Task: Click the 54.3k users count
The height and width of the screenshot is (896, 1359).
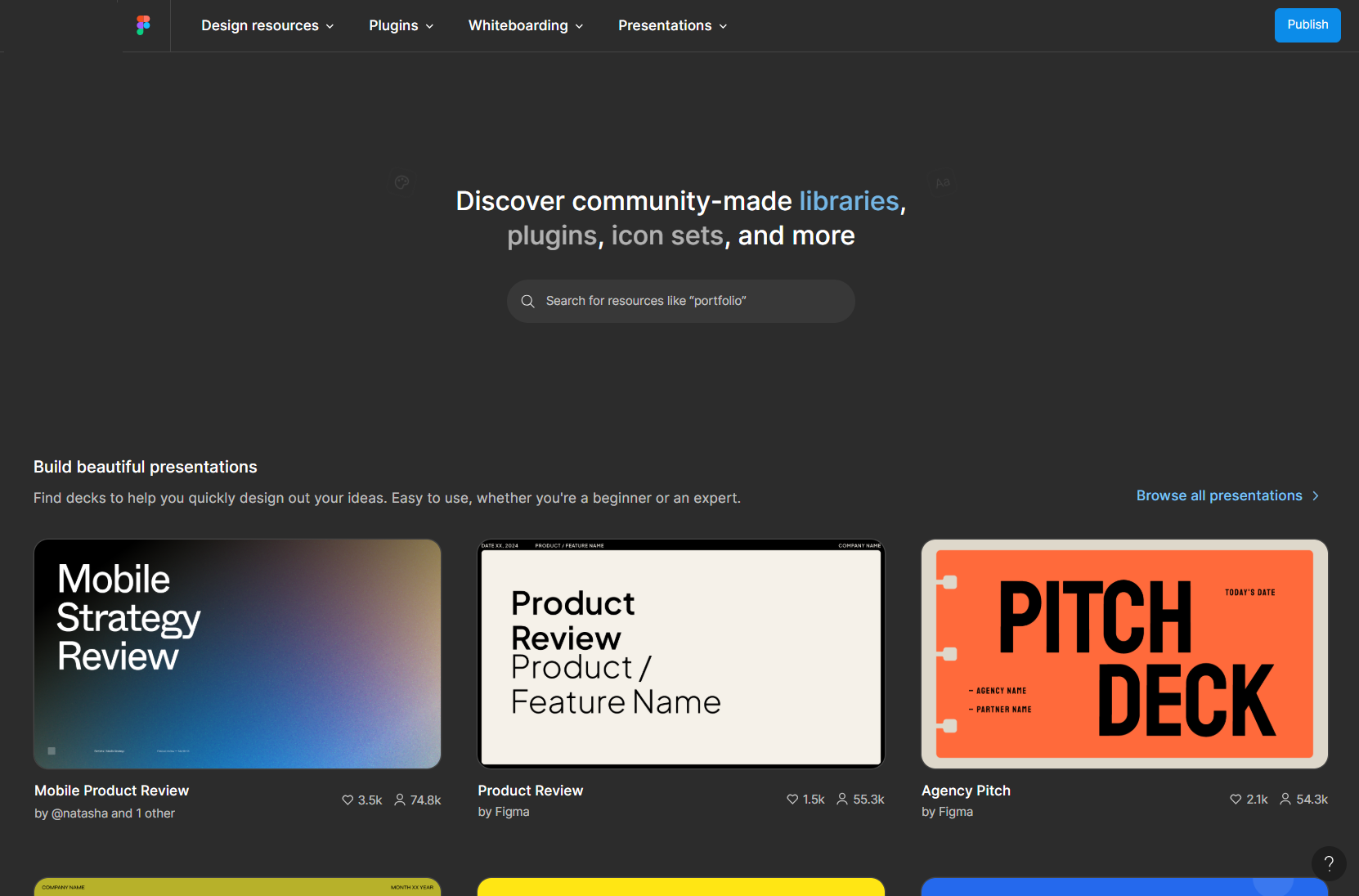Action: (x=1312, y=800)
